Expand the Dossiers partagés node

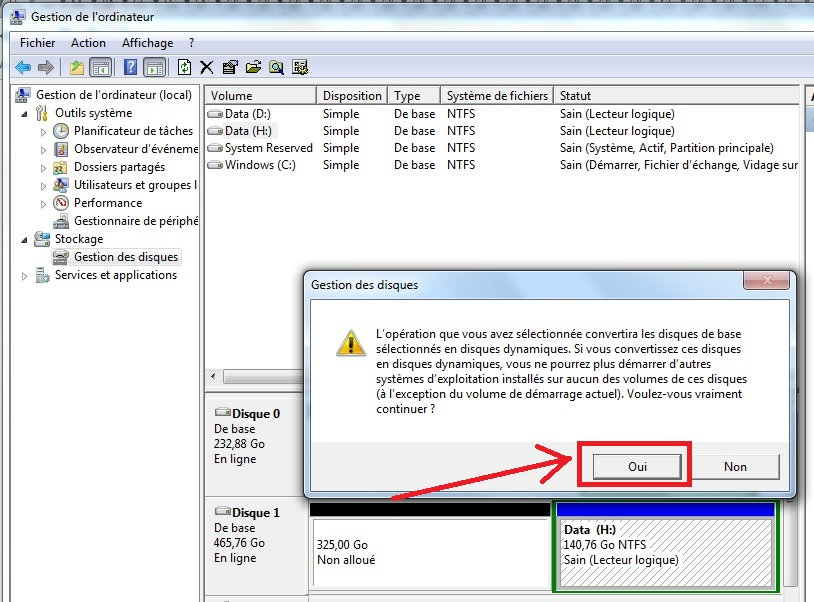[43, 168]
